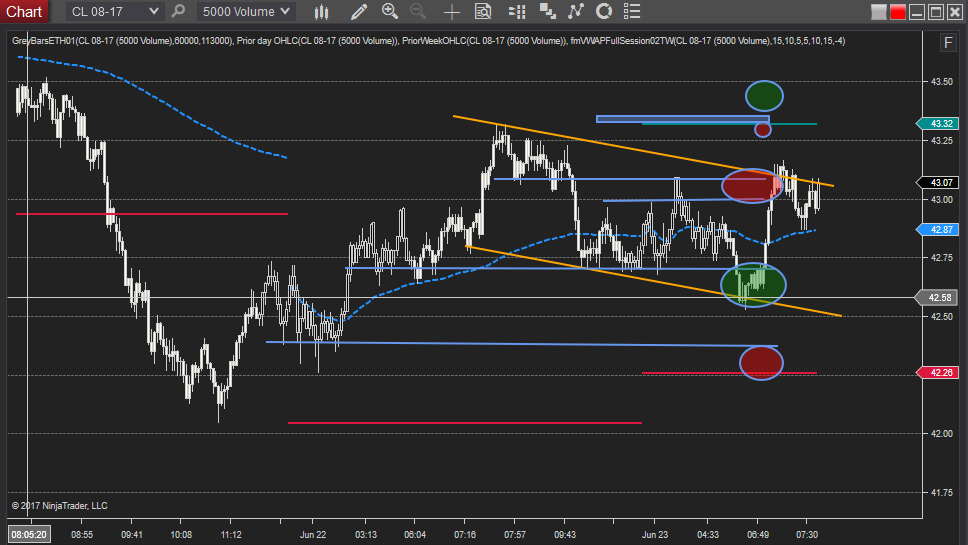The image size is (968, 545).
Task: Toggle the crosshair cursor icon
Action: [x=452, y=11]
